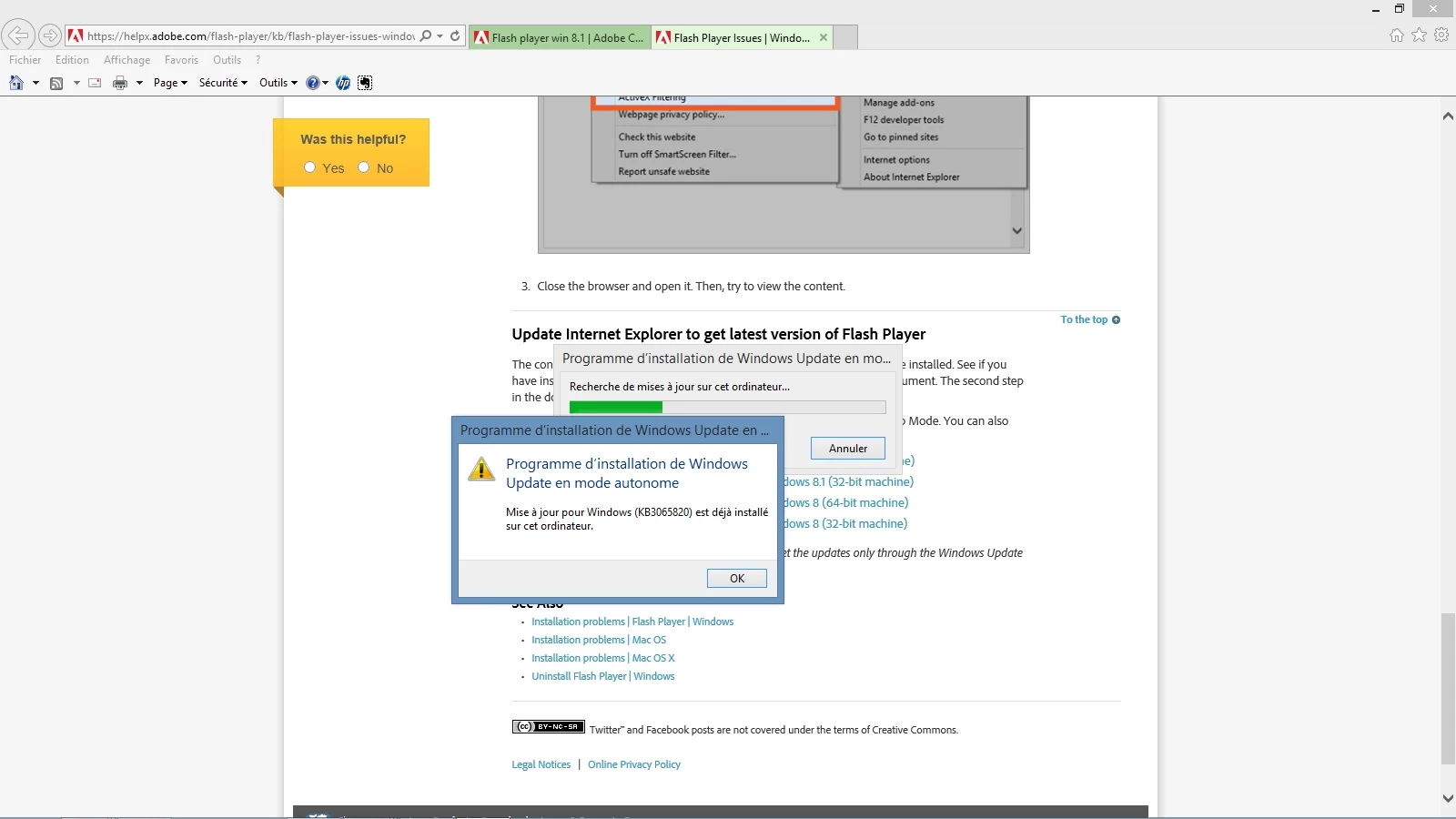Click the Refresh page icon
Viewport: 1456px width, 819px height.
tap(455, 36)
